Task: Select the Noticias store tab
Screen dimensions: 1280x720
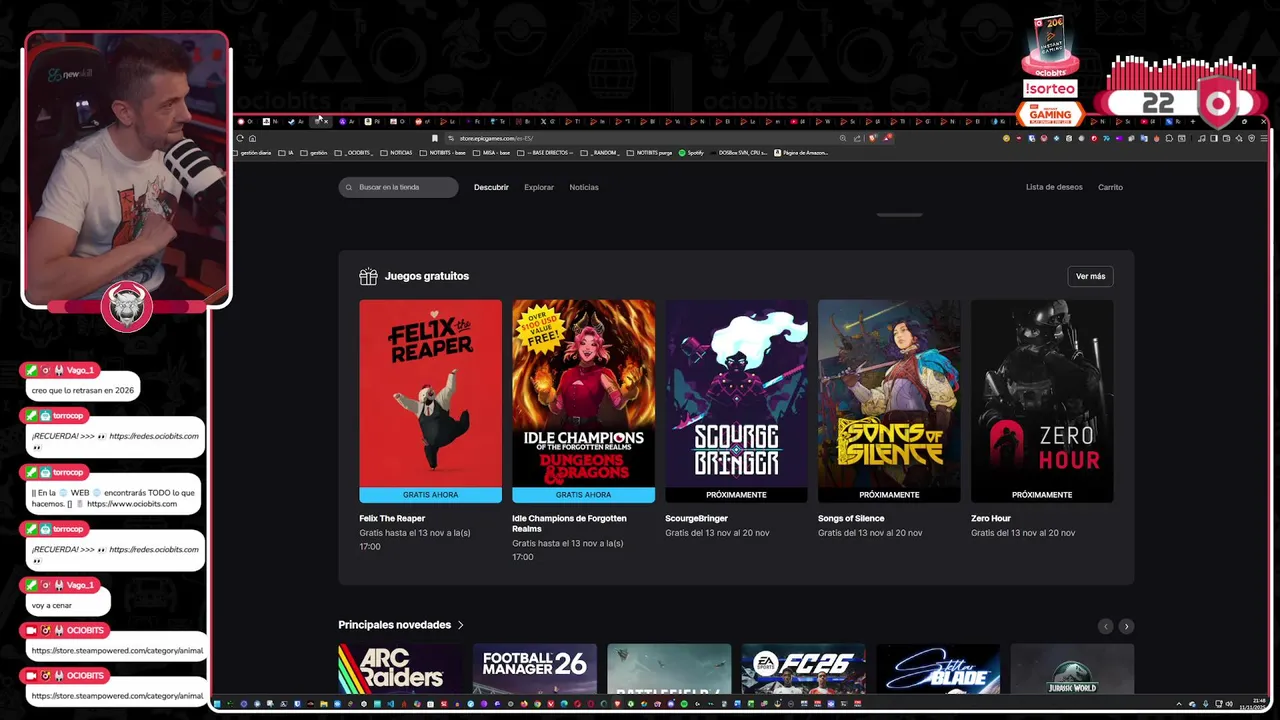Action: [x=584, y=187]
